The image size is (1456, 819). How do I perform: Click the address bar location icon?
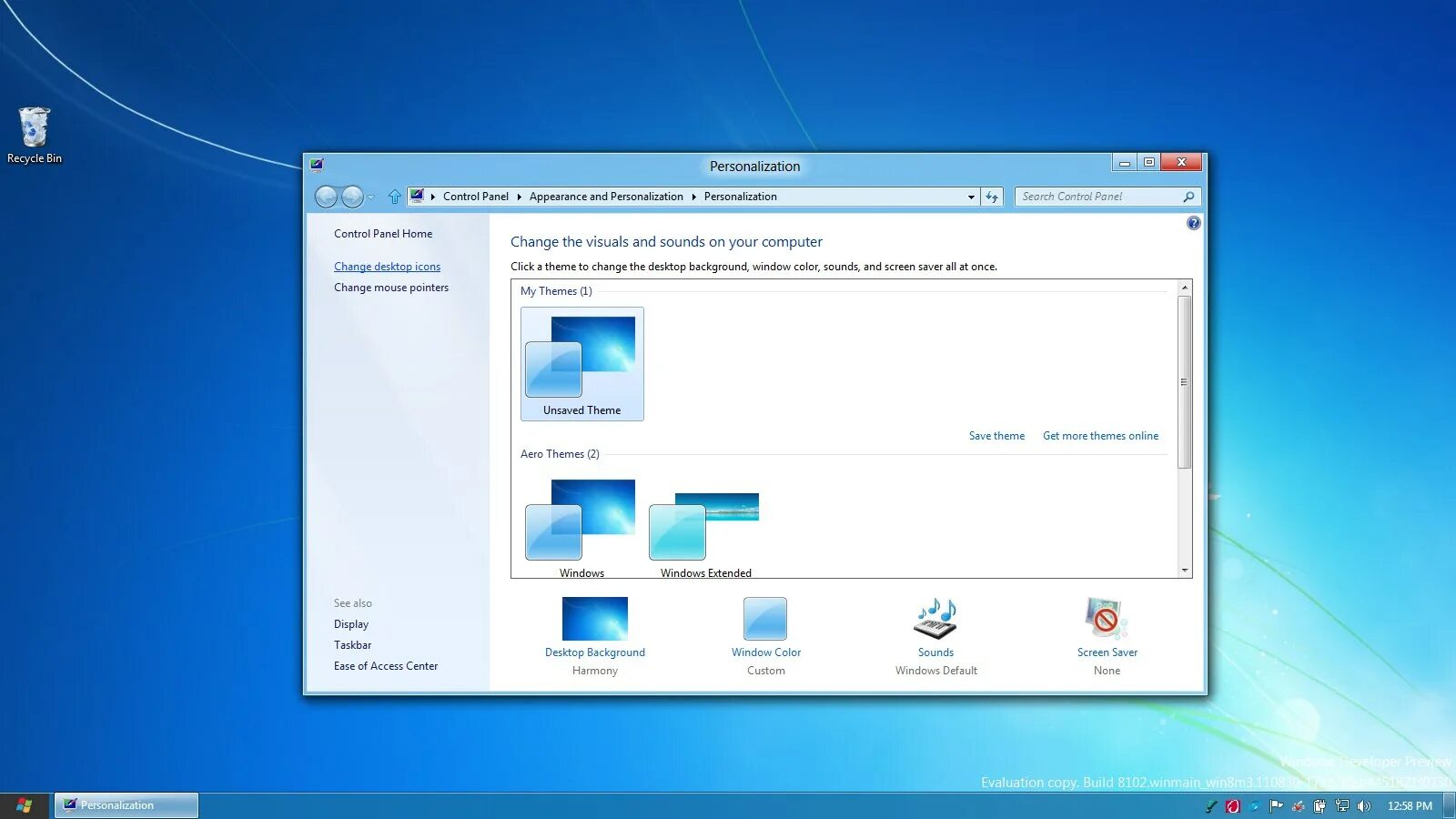click(417, 196)
